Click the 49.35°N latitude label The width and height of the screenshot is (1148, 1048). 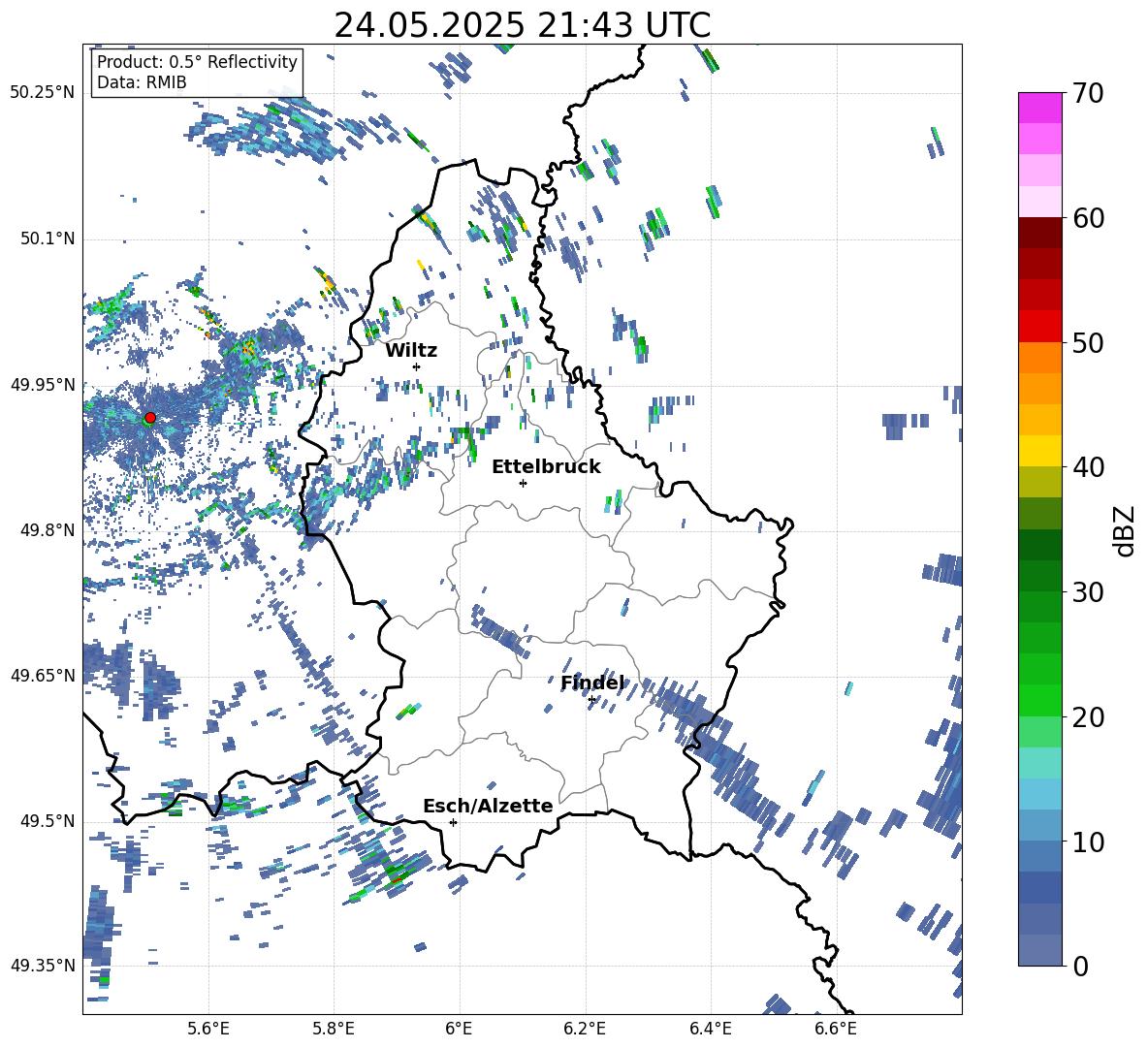pos(43,966)
